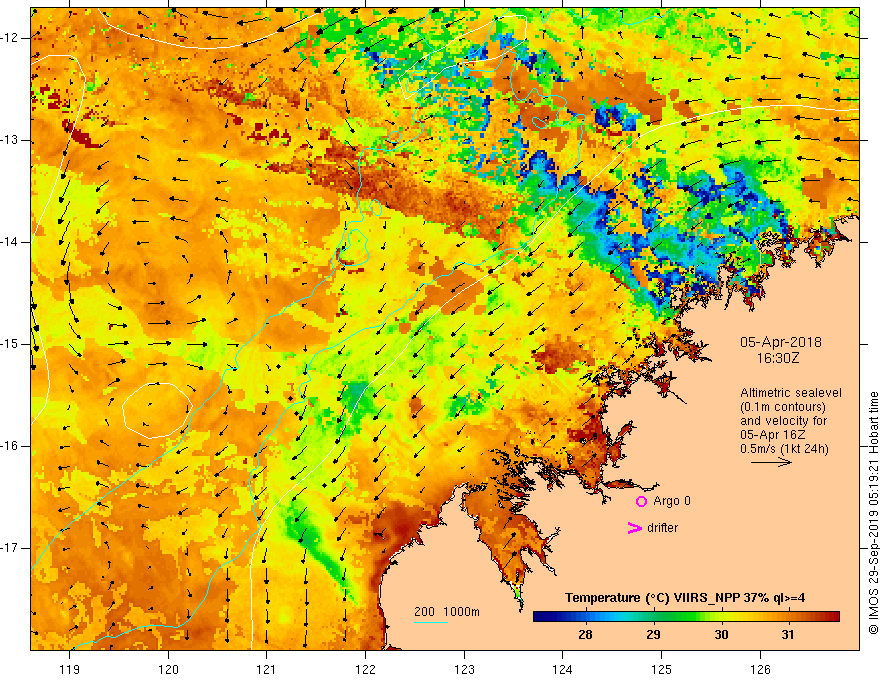
Task: Click latitude axis label -17
Action: tap(11, 548)
